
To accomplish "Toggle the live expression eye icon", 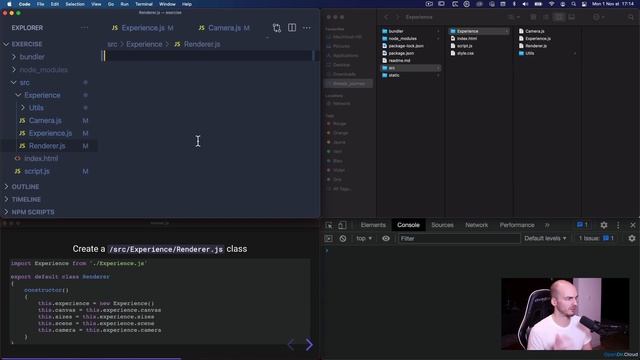I will pyautogui.click(x=386, y=238).
